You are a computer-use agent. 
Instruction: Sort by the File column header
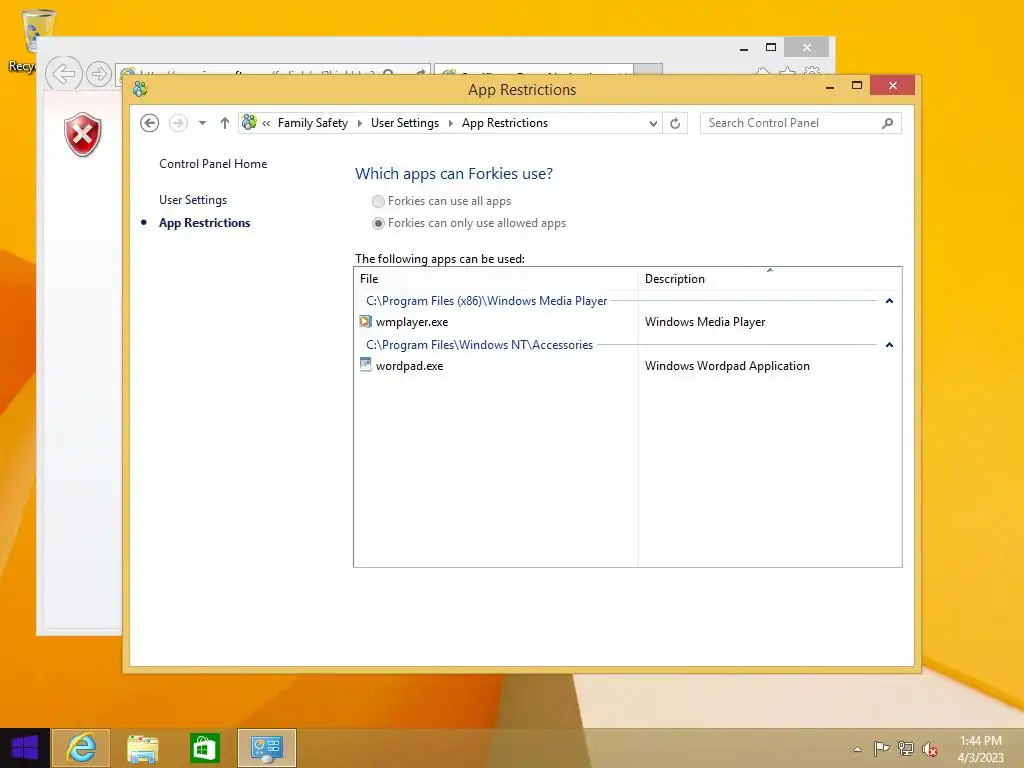496,279
